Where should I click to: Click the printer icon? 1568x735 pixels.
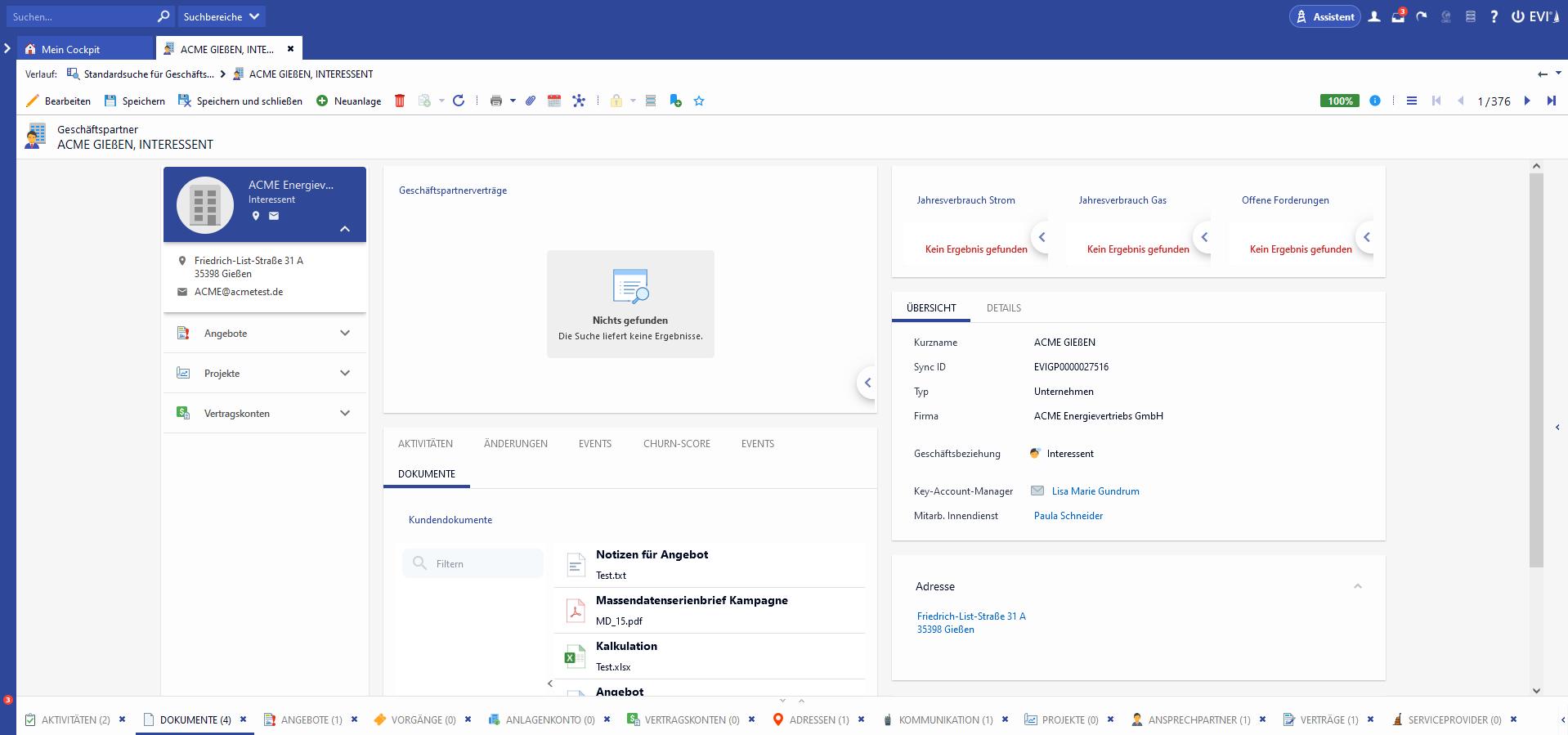(x=495, y=101)
